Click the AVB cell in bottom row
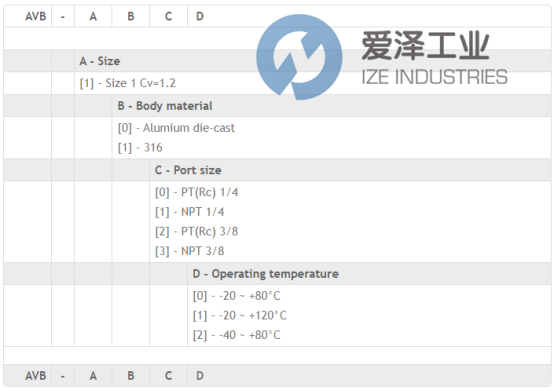Image resolution: width=554 pixels, height=391 pixels. [35, 375]
